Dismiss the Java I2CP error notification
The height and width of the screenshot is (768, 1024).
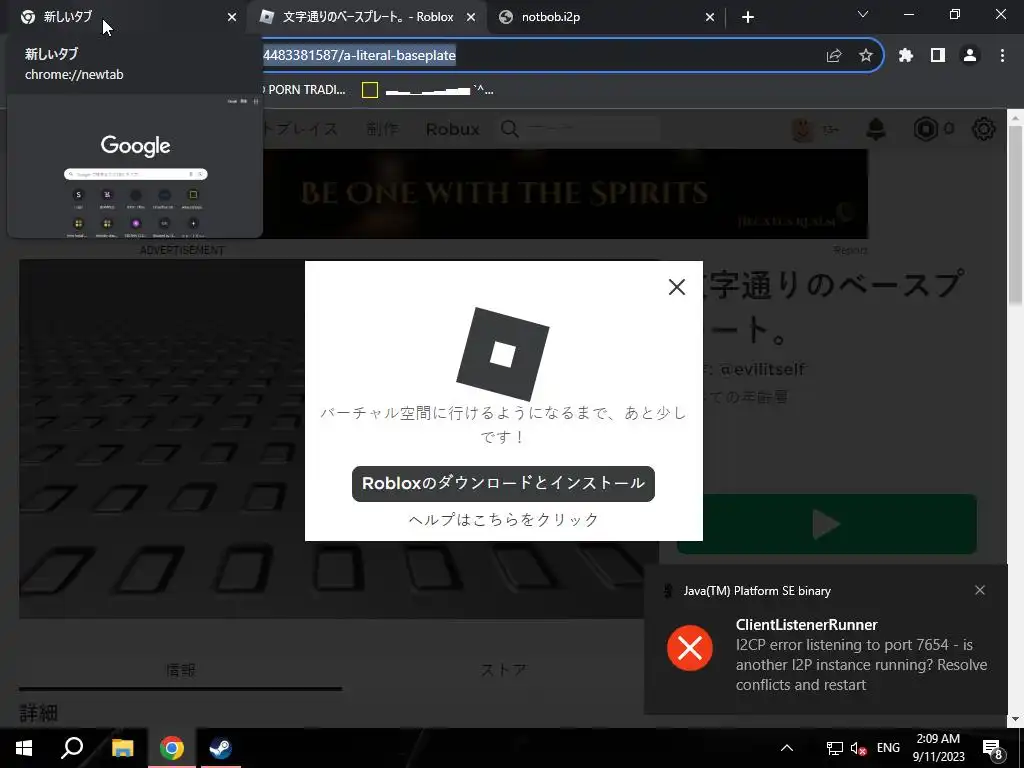[980, 590]
